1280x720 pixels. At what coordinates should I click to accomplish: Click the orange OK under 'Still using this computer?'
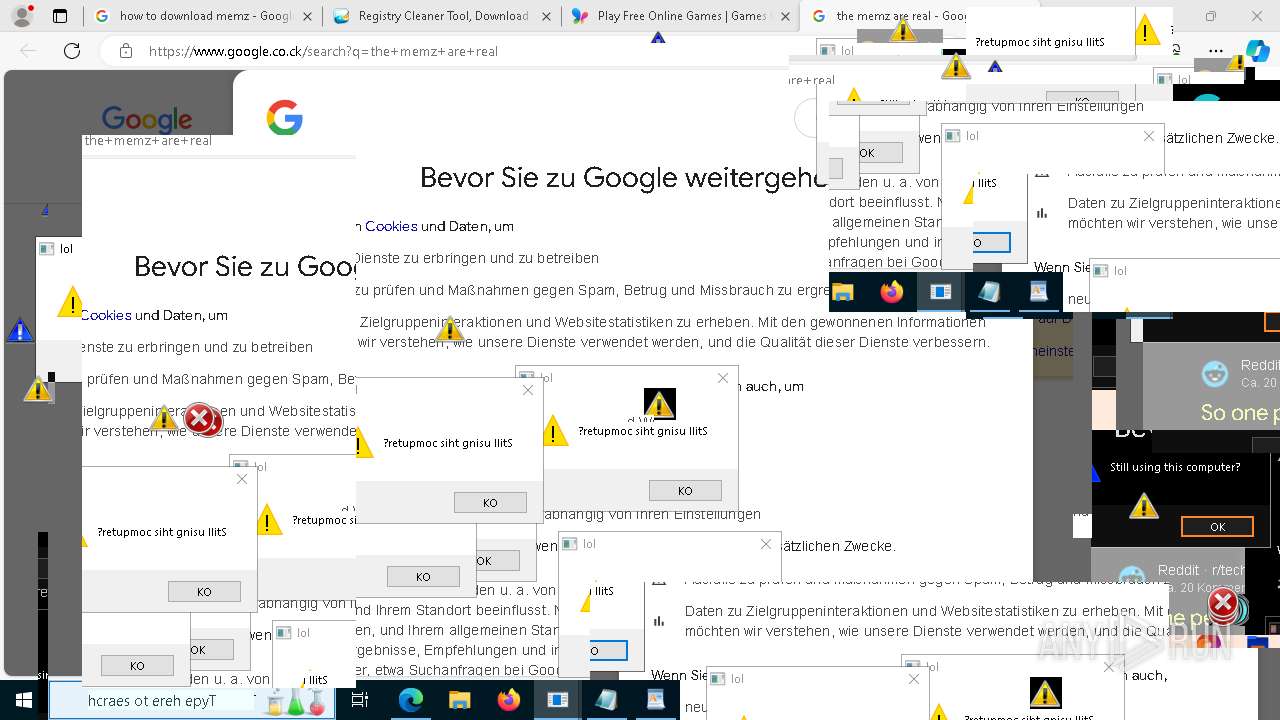point(1217,526)
